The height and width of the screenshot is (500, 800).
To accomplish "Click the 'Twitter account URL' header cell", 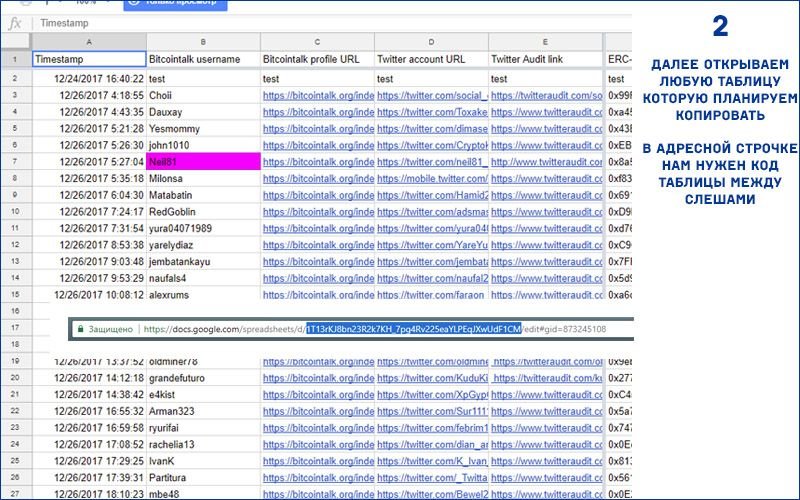I will [x=431, y=59].
